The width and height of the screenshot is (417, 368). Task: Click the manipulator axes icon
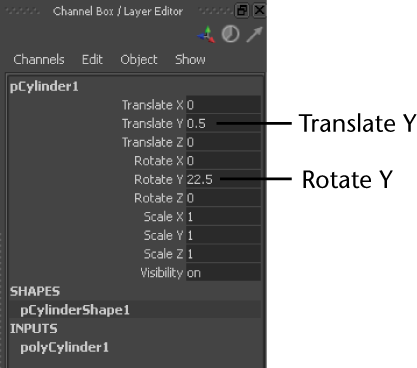point(206,34)
